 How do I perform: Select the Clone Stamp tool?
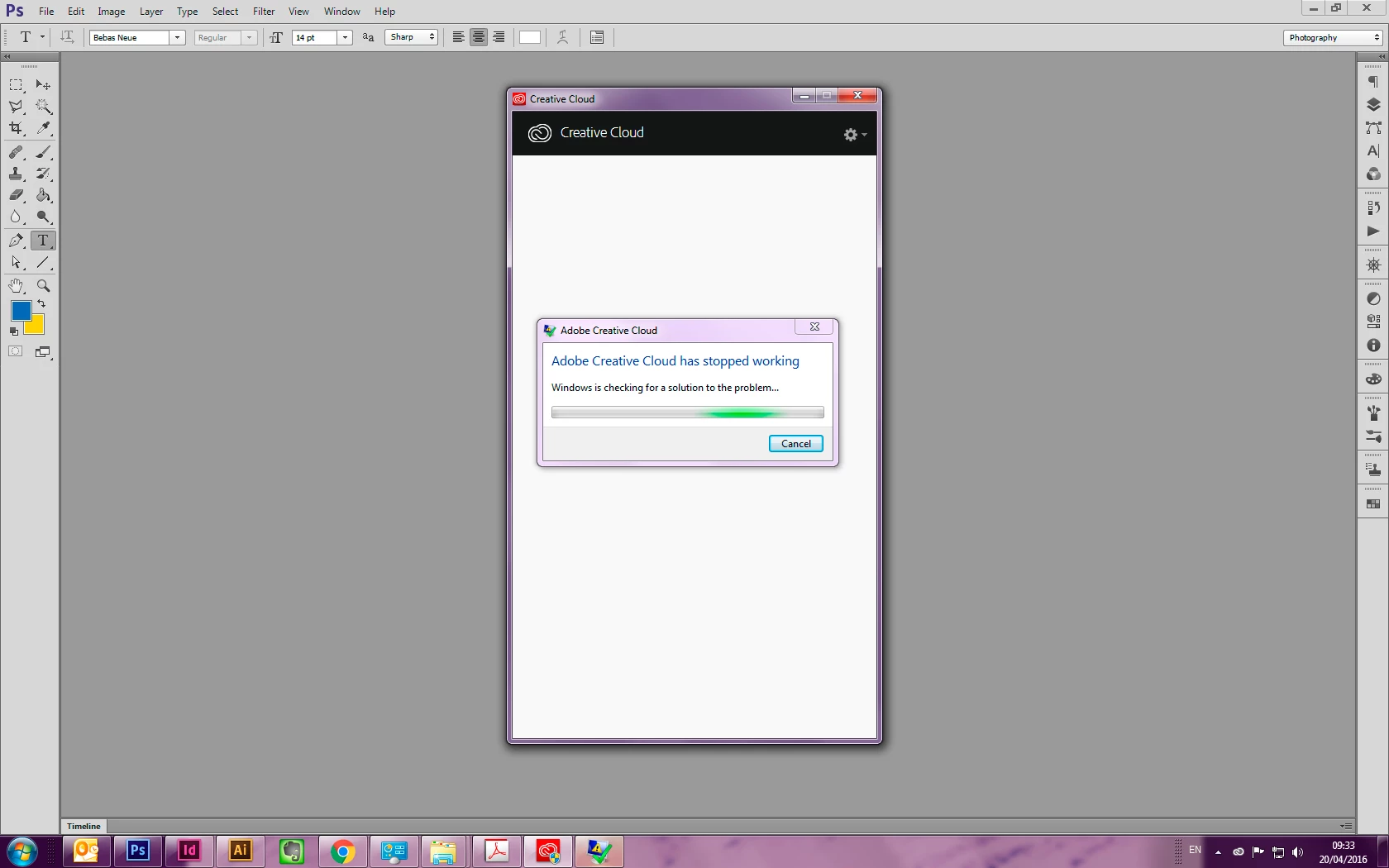pyautogui.click(x=16, y=174)
